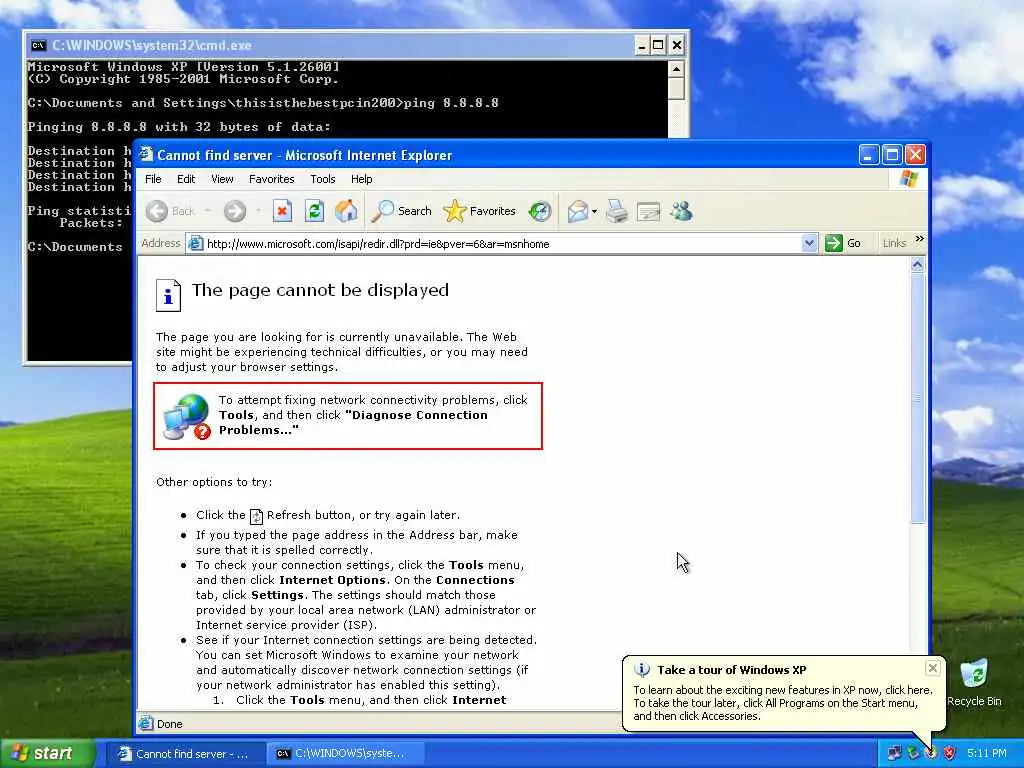Open the Back button history dropdown arrow

(x=208, y=211)
